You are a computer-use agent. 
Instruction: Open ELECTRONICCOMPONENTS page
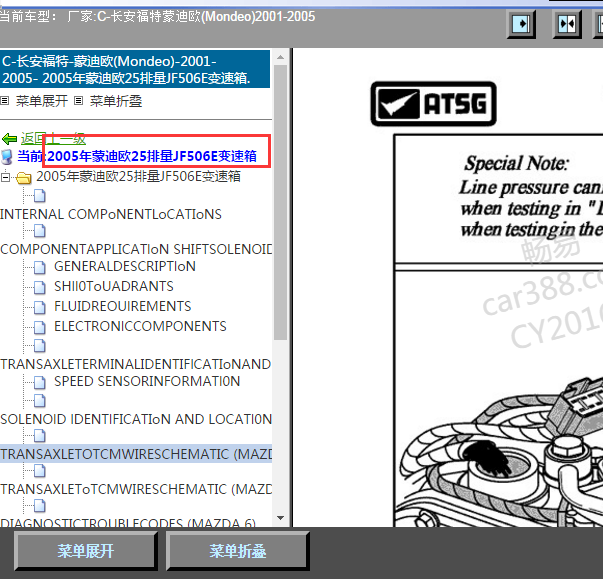click(x=140, y=326)
